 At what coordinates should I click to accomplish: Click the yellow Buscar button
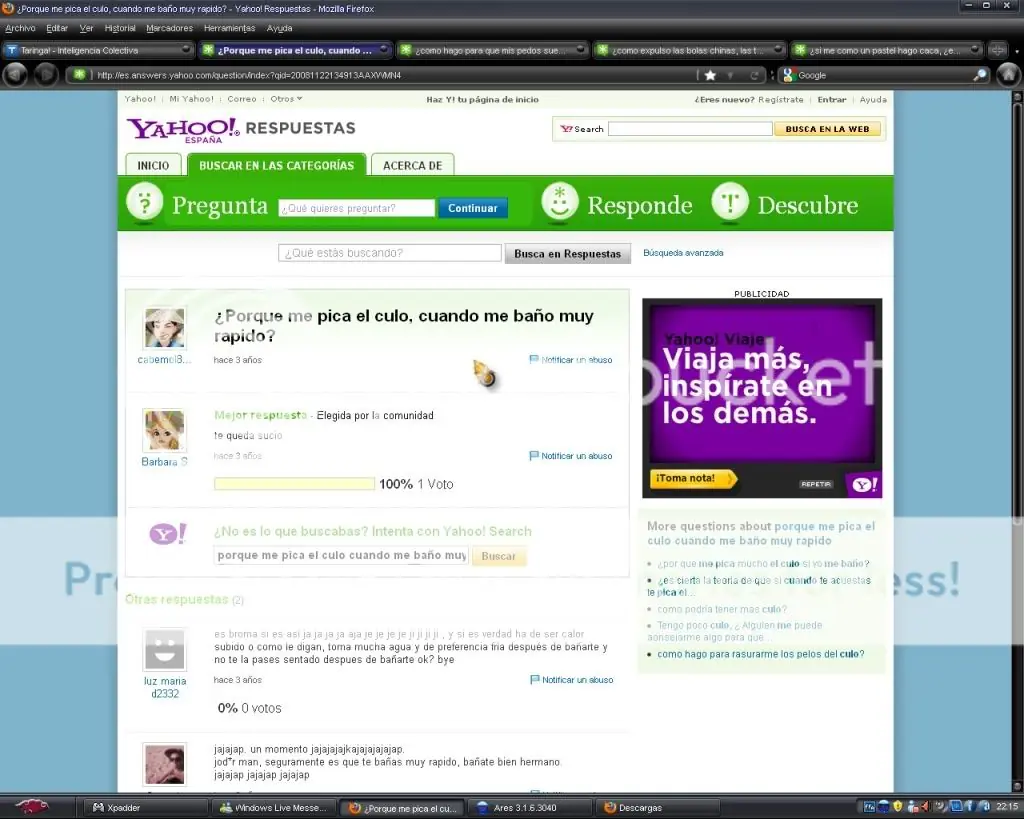pos(498,556)
